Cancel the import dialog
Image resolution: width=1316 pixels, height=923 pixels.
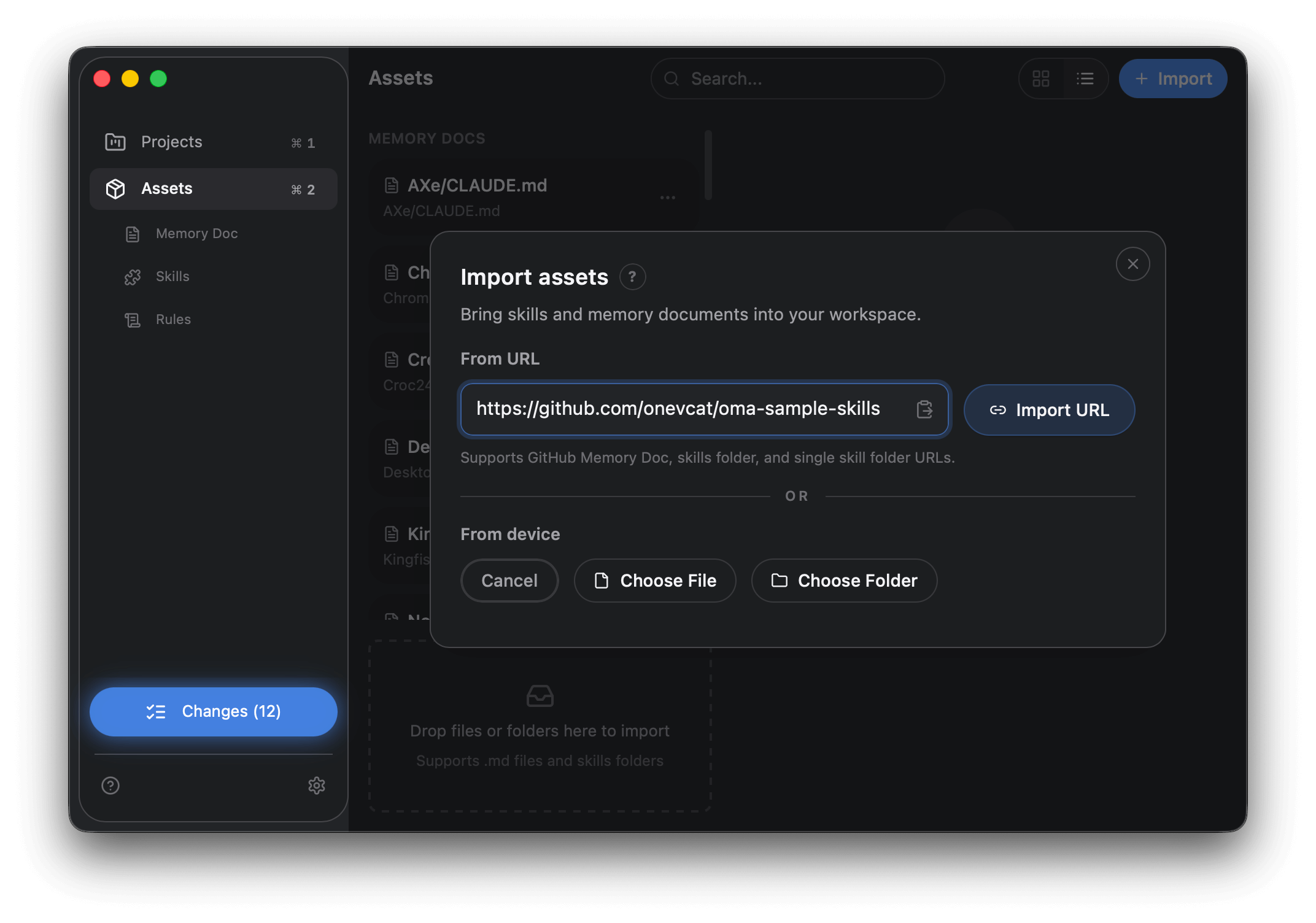tap(509, 581)
